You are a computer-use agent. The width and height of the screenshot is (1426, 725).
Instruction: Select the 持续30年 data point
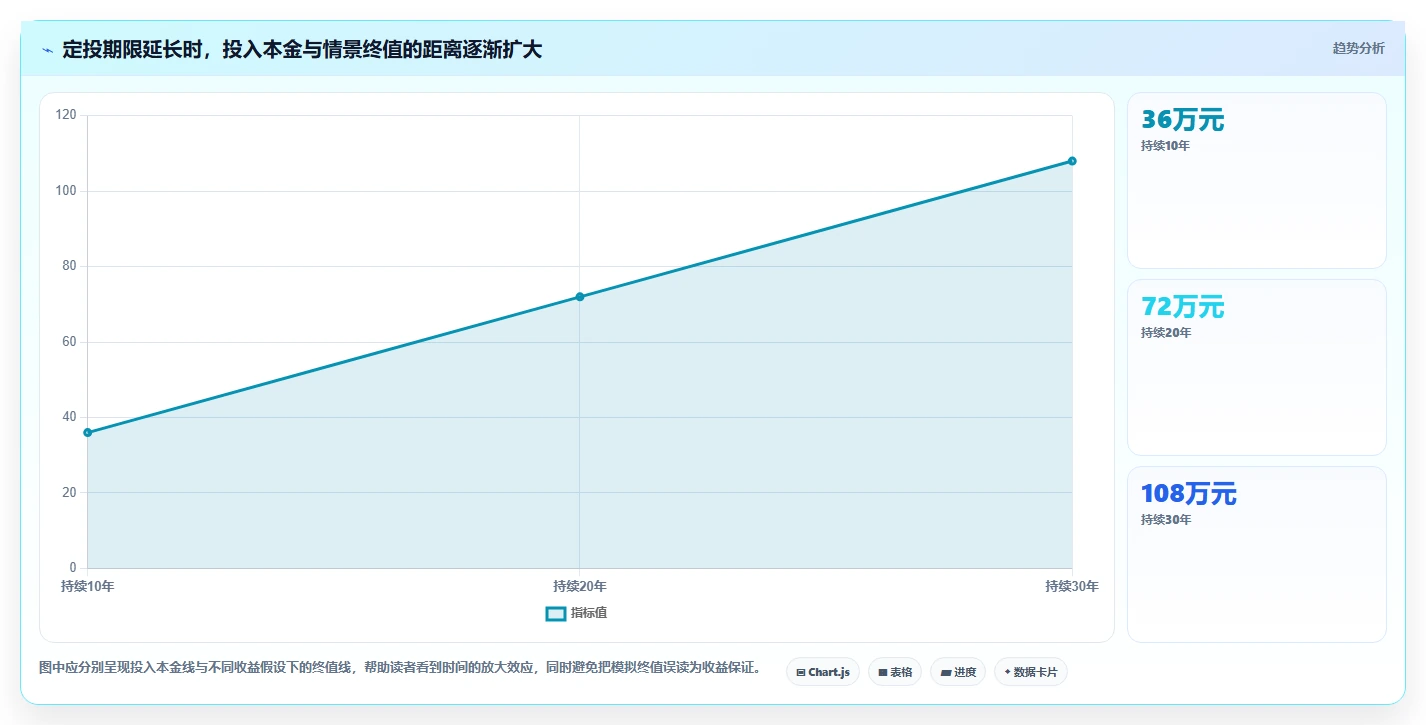coord(1072,161)
